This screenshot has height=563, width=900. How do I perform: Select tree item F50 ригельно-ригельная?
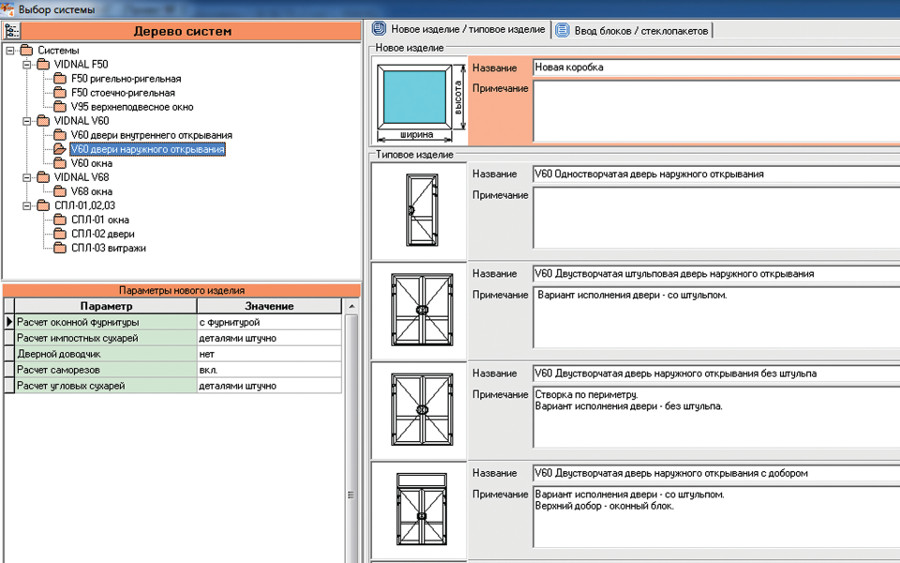[x=126, y=79]
